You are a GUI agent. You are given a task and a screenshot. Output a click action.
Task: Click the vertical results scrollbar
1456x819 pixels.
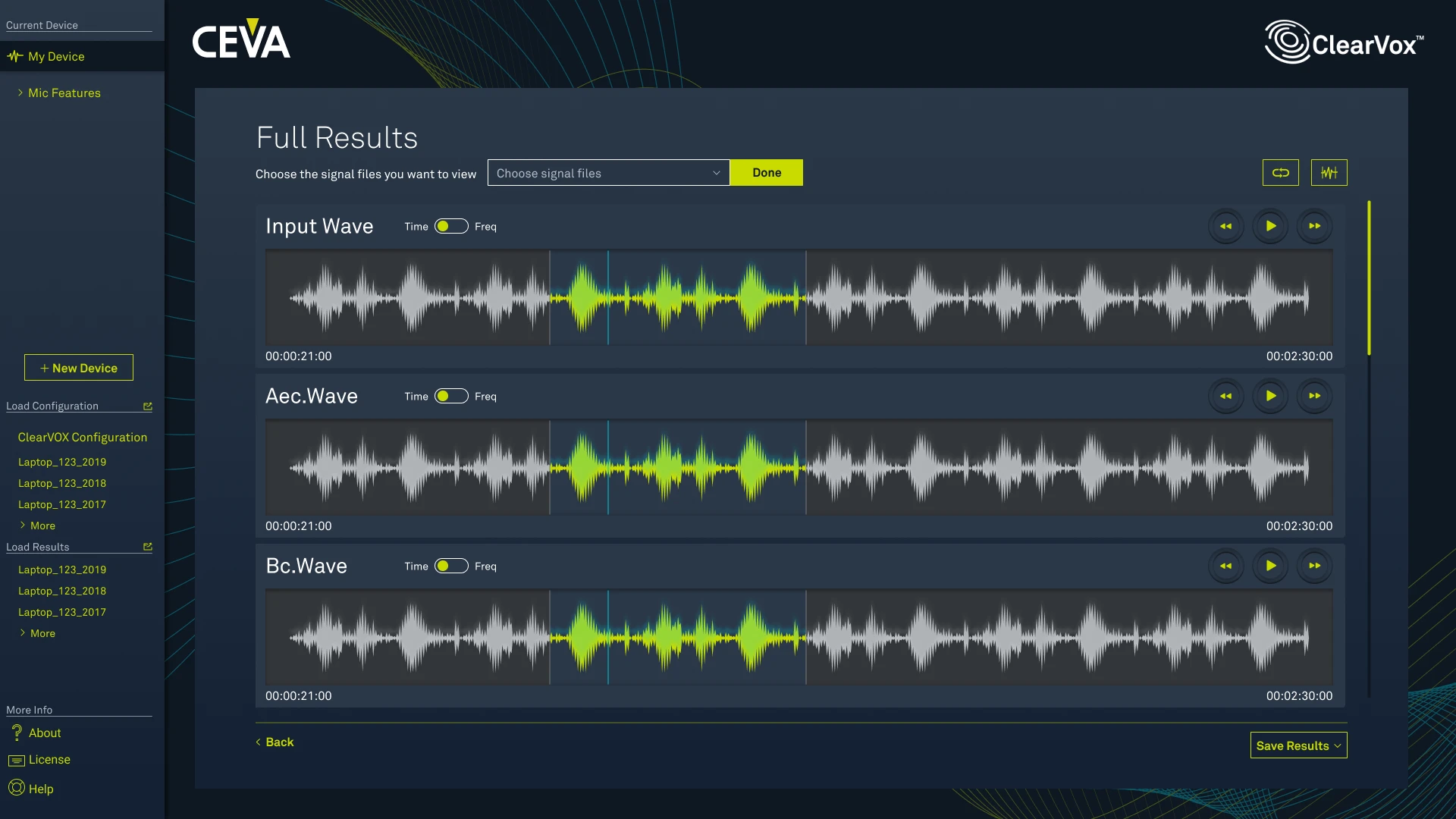pyautogui.click(x=1369, y=278)
